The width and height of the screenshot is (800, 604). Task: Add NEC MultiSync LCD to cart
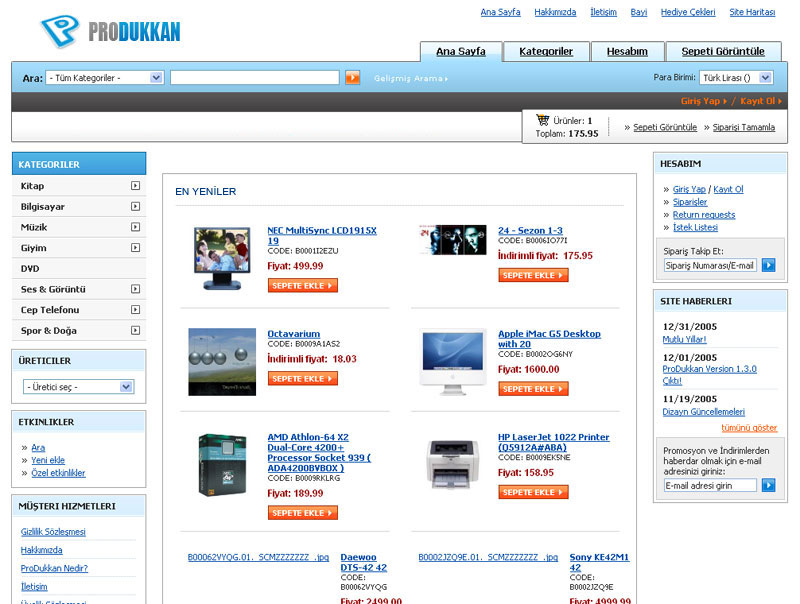[x=303, y=286]
